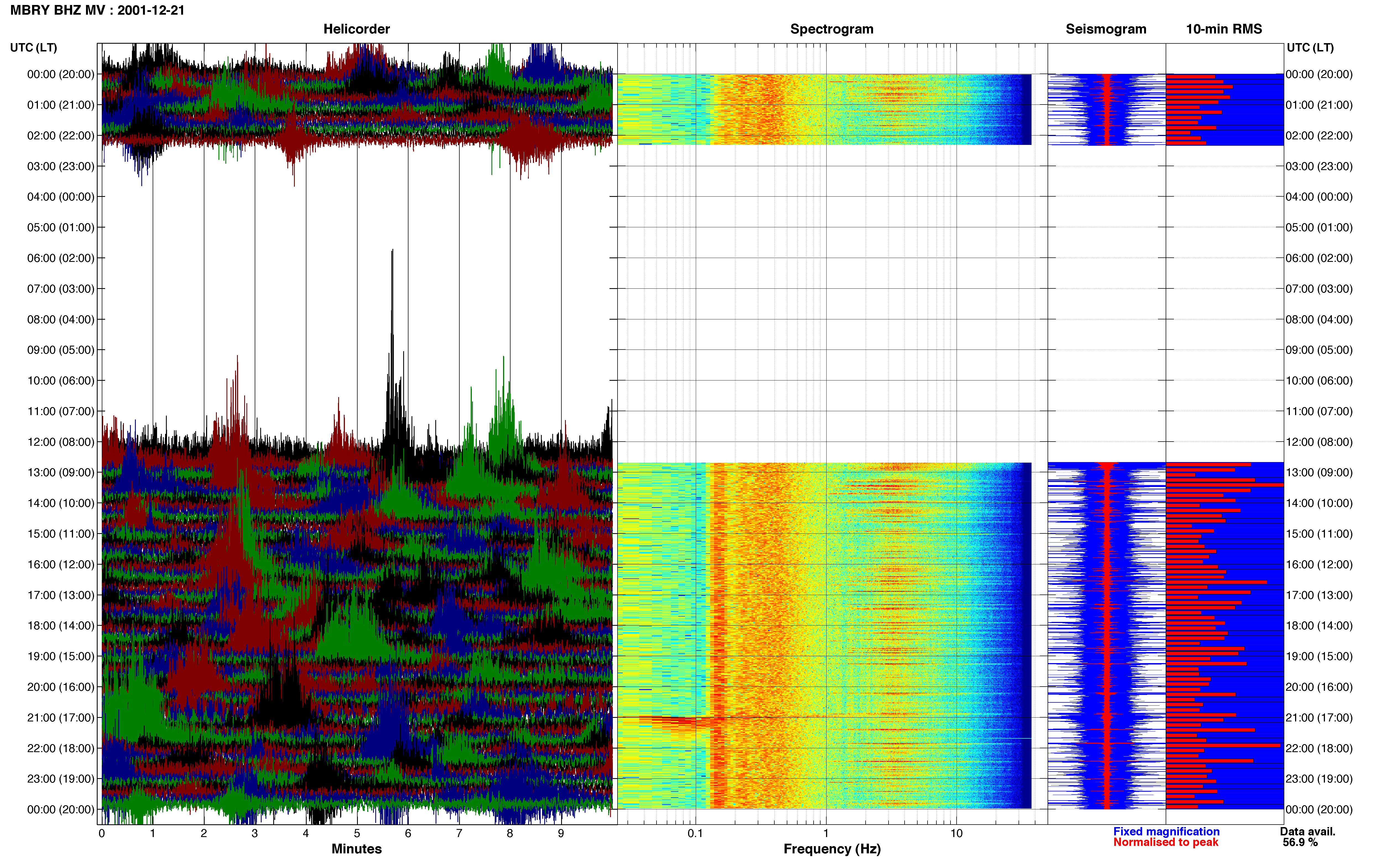Click the left '13:00 (09:00)' time label

61,473
